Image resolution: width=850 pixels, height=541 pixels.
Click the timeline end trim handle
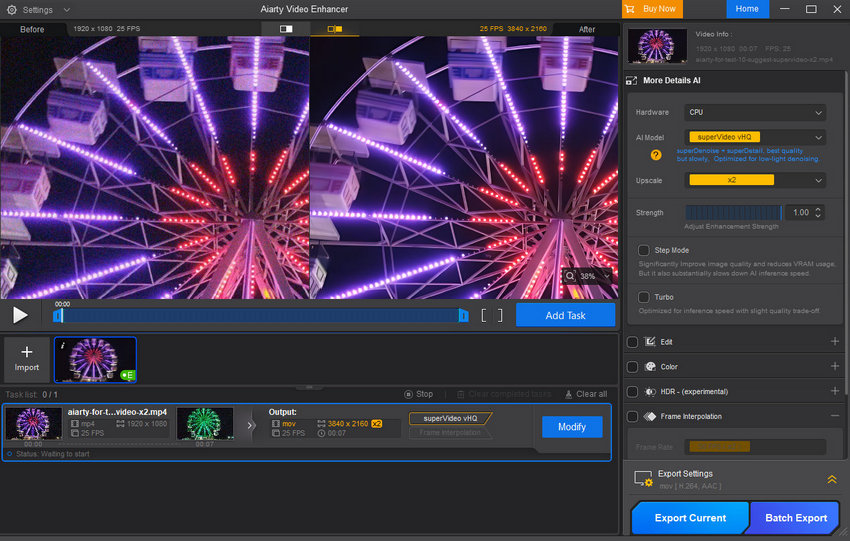[463, 315]
